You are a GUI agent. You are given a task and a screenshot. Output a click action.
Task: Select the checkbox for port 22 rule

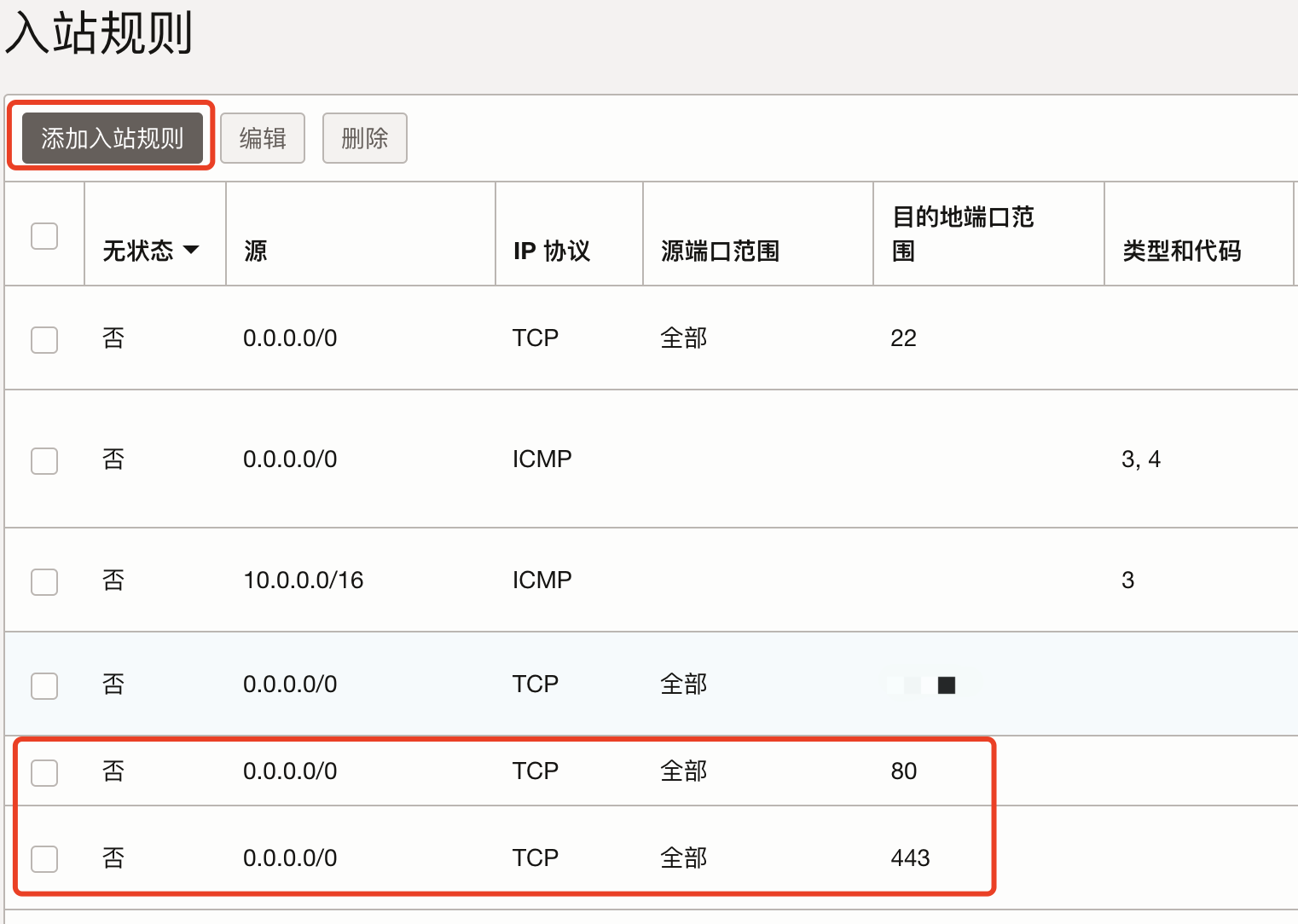coord(44,339)
